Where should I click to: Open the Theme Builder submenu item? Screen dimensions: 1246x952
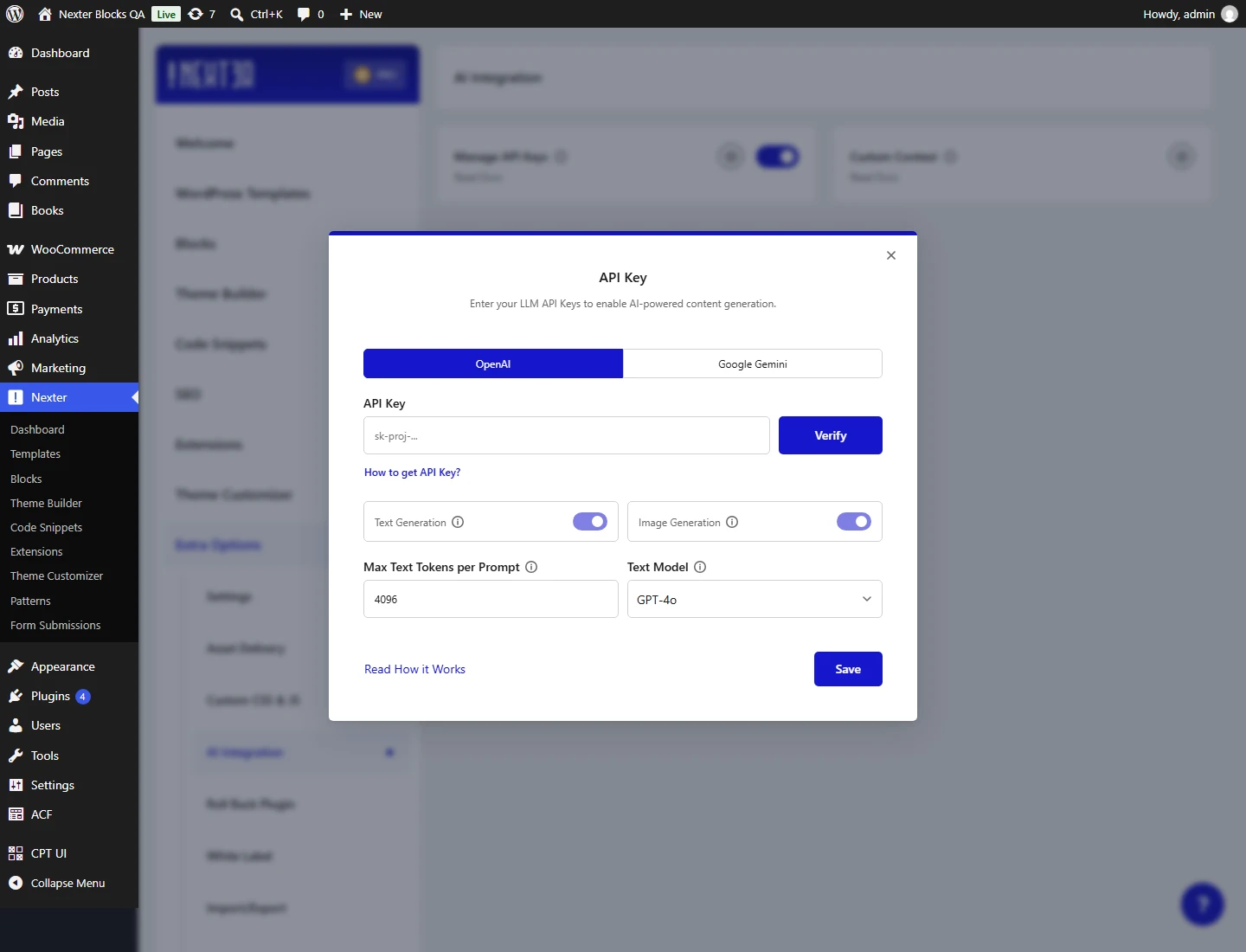tap(46, 503)
